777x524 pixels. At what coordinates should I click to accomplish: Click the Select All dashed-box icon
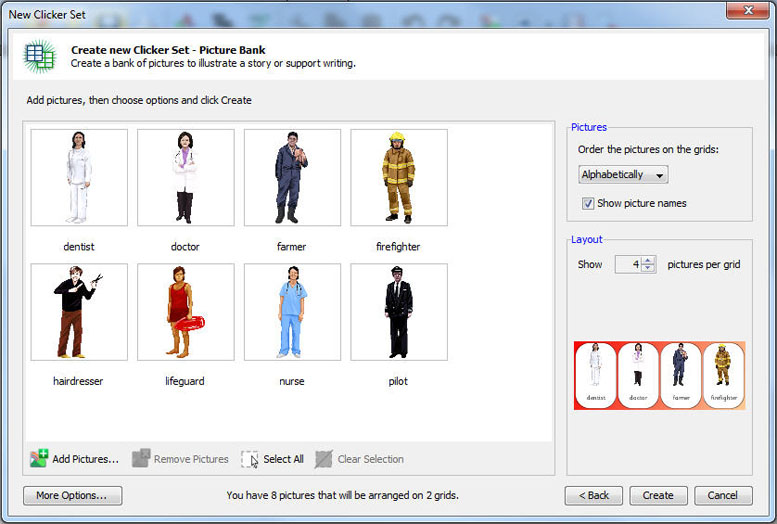point(250,459)
